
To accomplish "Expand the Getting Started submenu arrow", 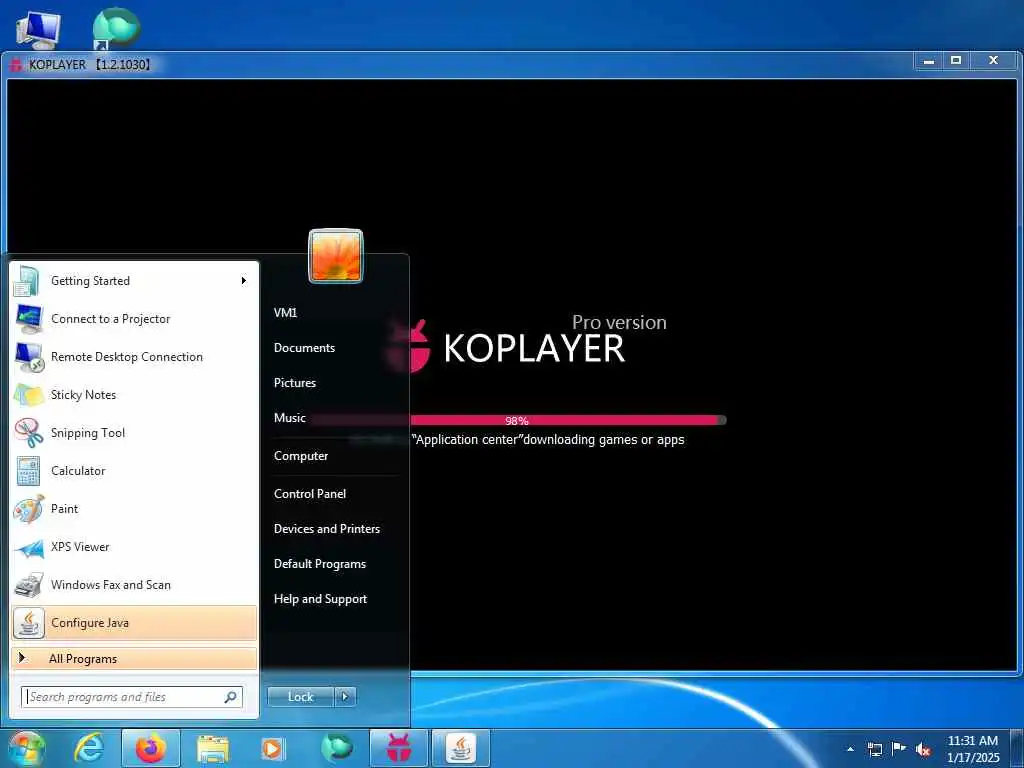I will [244, 281].
